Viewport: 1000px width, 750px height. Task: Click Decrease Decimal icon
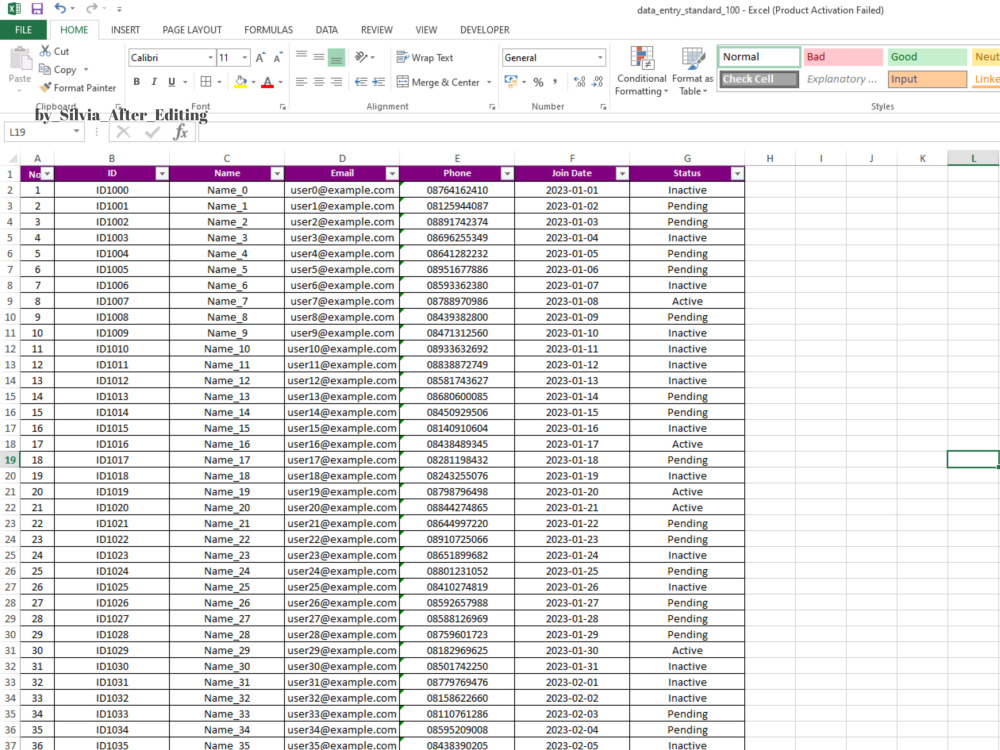click(598, 82)
